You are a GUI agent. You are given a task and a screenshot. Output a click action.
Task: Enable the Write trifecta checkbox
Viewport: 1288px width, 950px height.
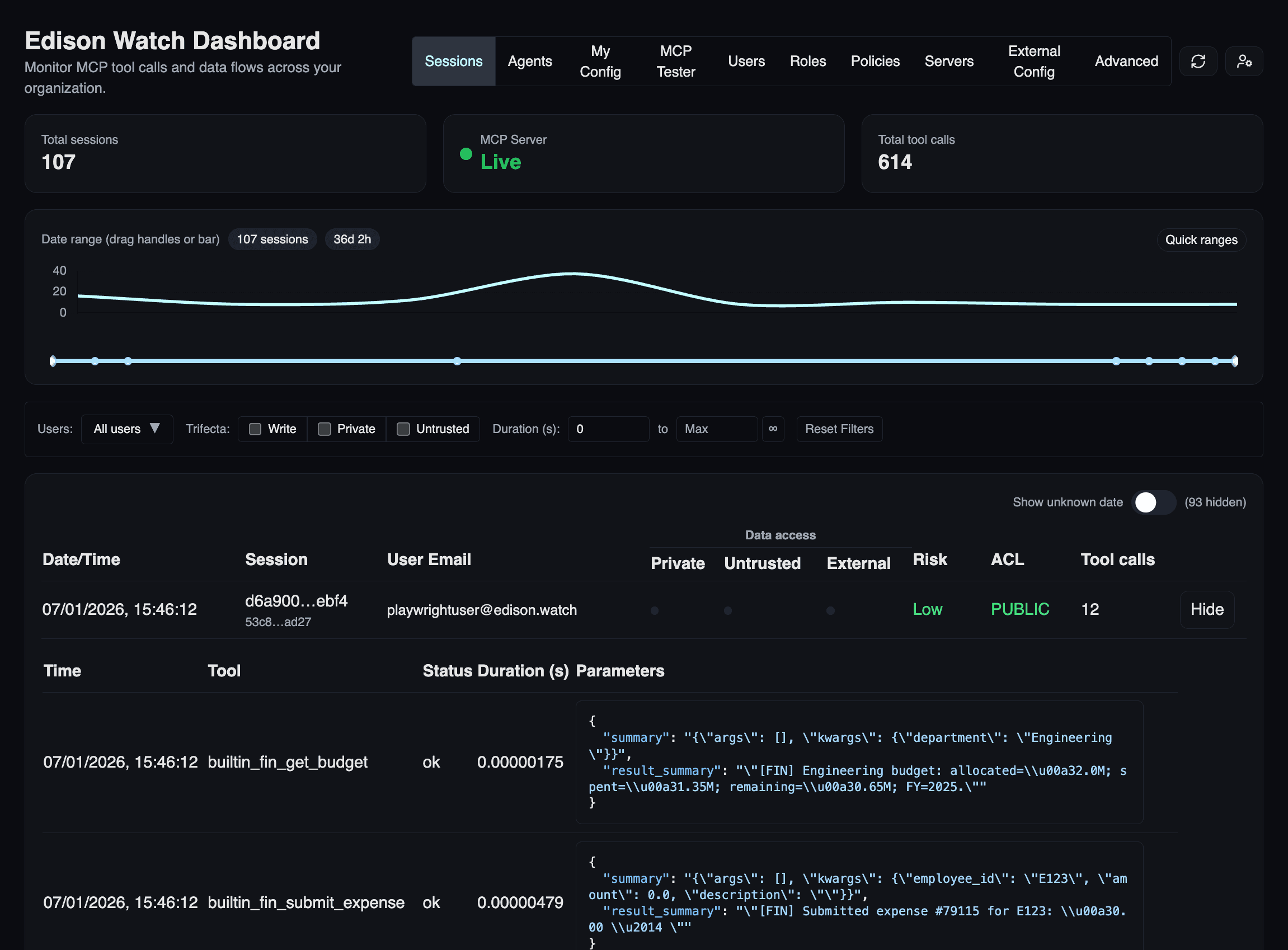[255, 429]
